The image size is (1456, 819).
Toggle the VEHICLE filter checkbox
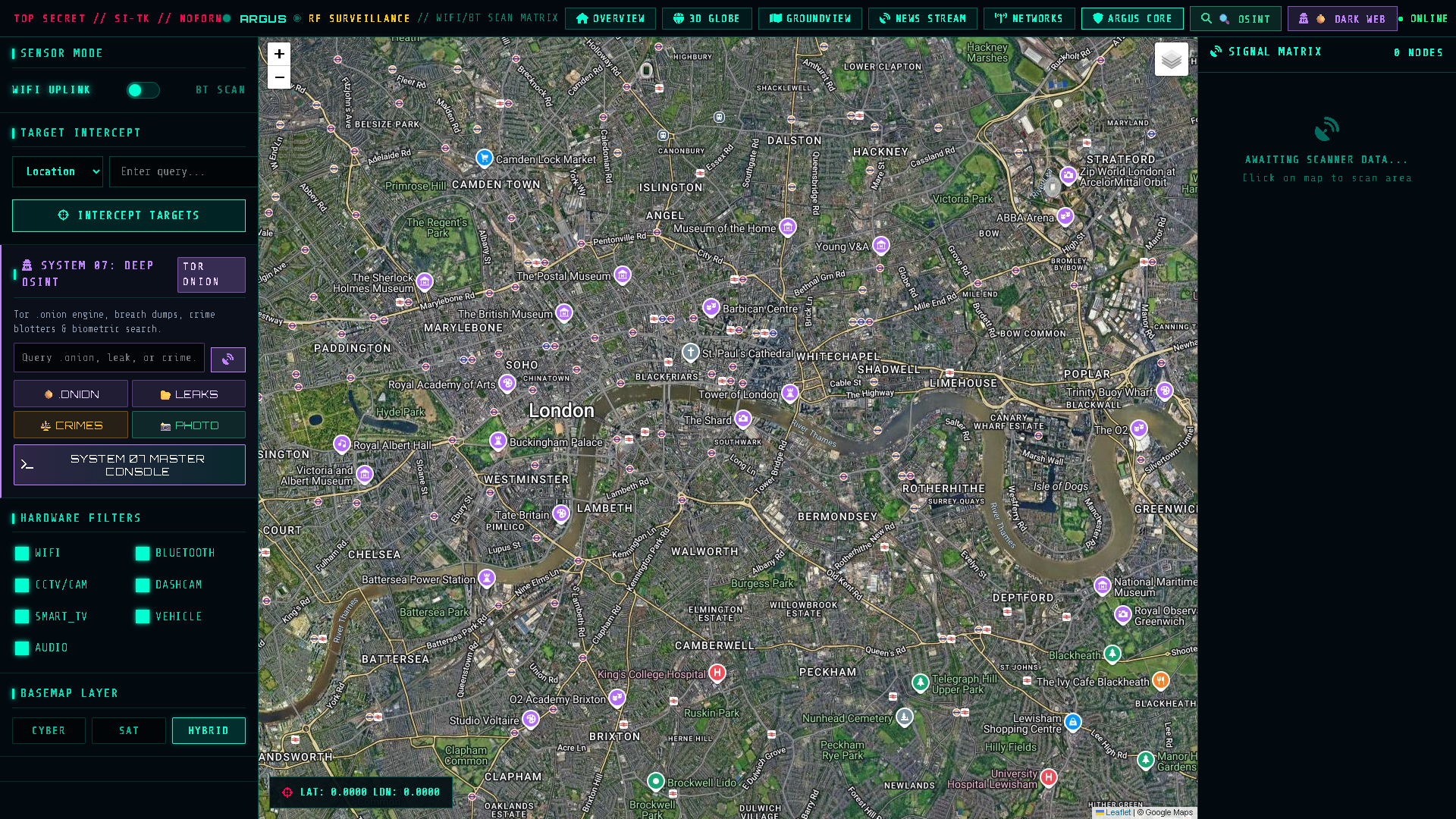pyautogui.click(x=143, y=617)
